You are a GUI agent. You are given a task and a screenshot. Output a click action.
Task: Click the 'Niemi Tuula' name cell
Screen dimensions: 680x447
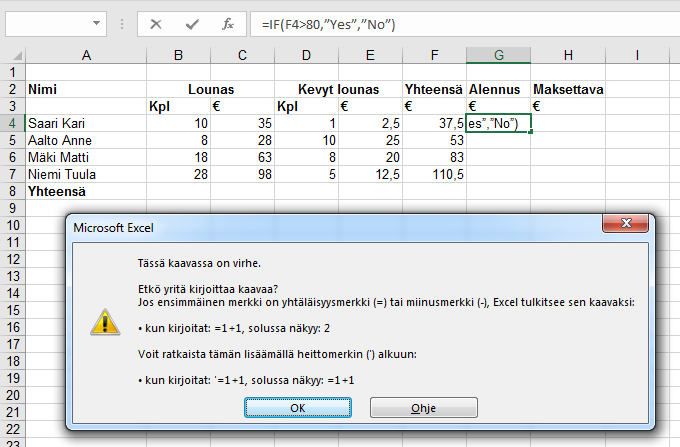click(x=86, y=174)
